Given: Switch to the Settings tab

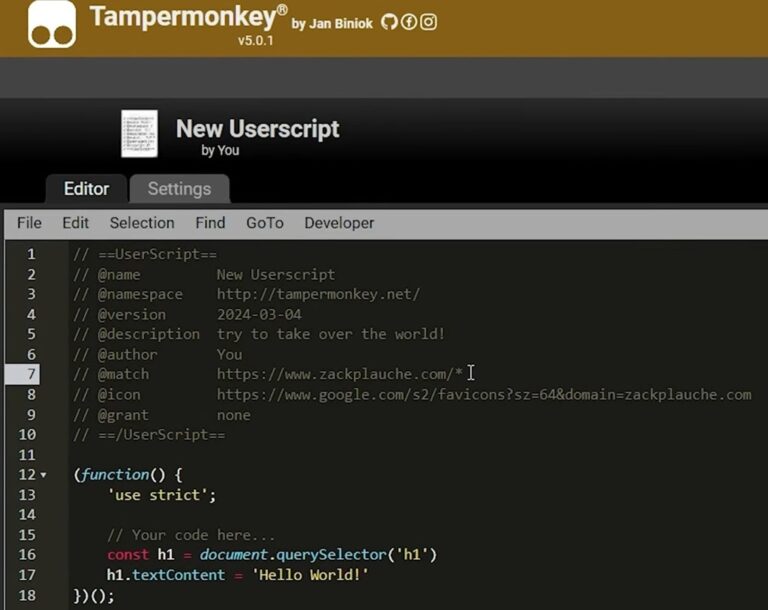Looking at the screenshot, I should tap(179, 188).
